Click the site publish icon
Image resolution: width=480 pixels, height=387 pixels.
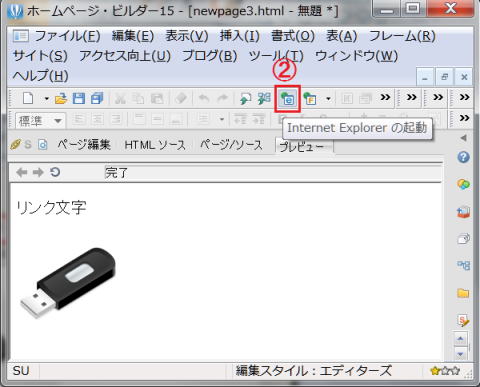[264, 99]
